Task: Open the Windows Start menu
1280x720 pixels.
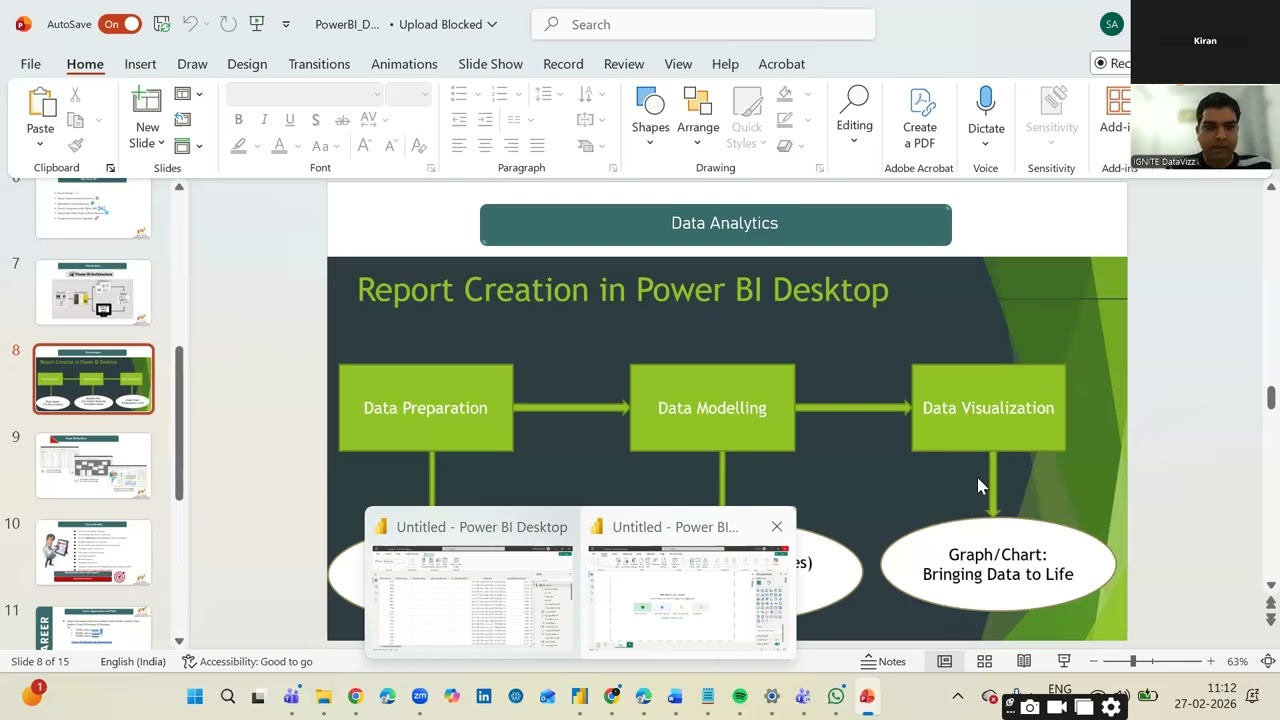Action: point(195,696)
